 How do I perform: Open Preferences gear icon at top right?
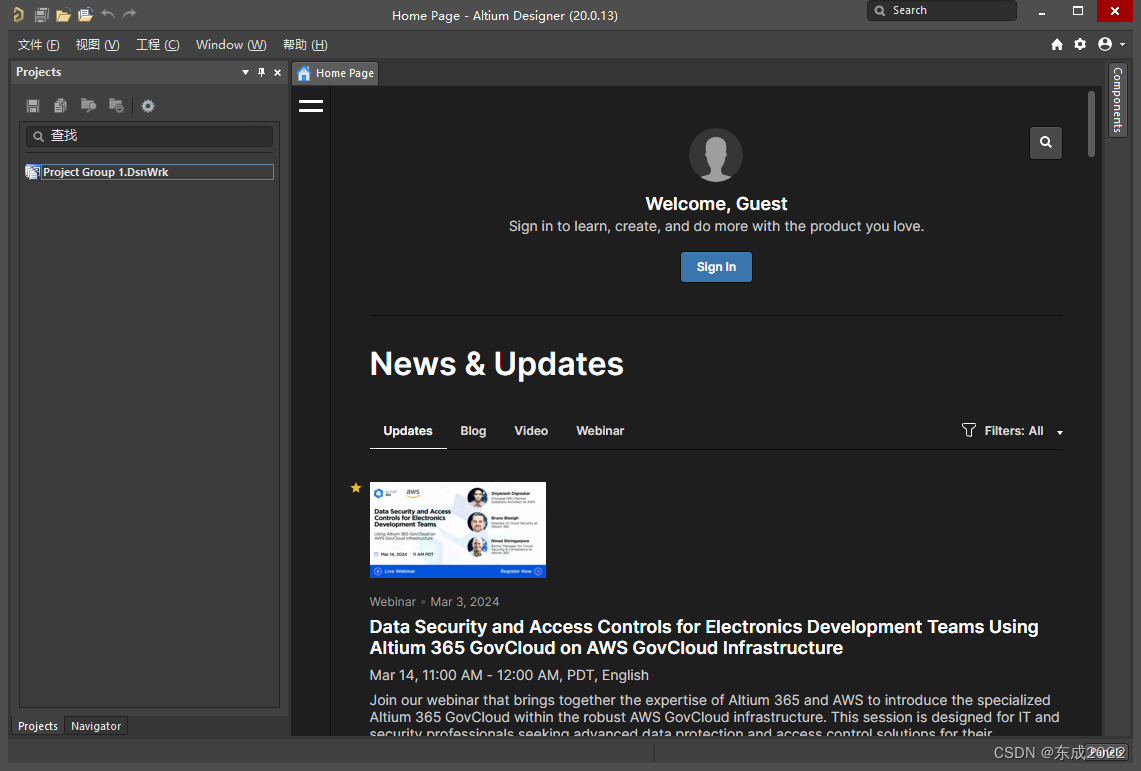pyautogui.click(x=1080, y=44)
